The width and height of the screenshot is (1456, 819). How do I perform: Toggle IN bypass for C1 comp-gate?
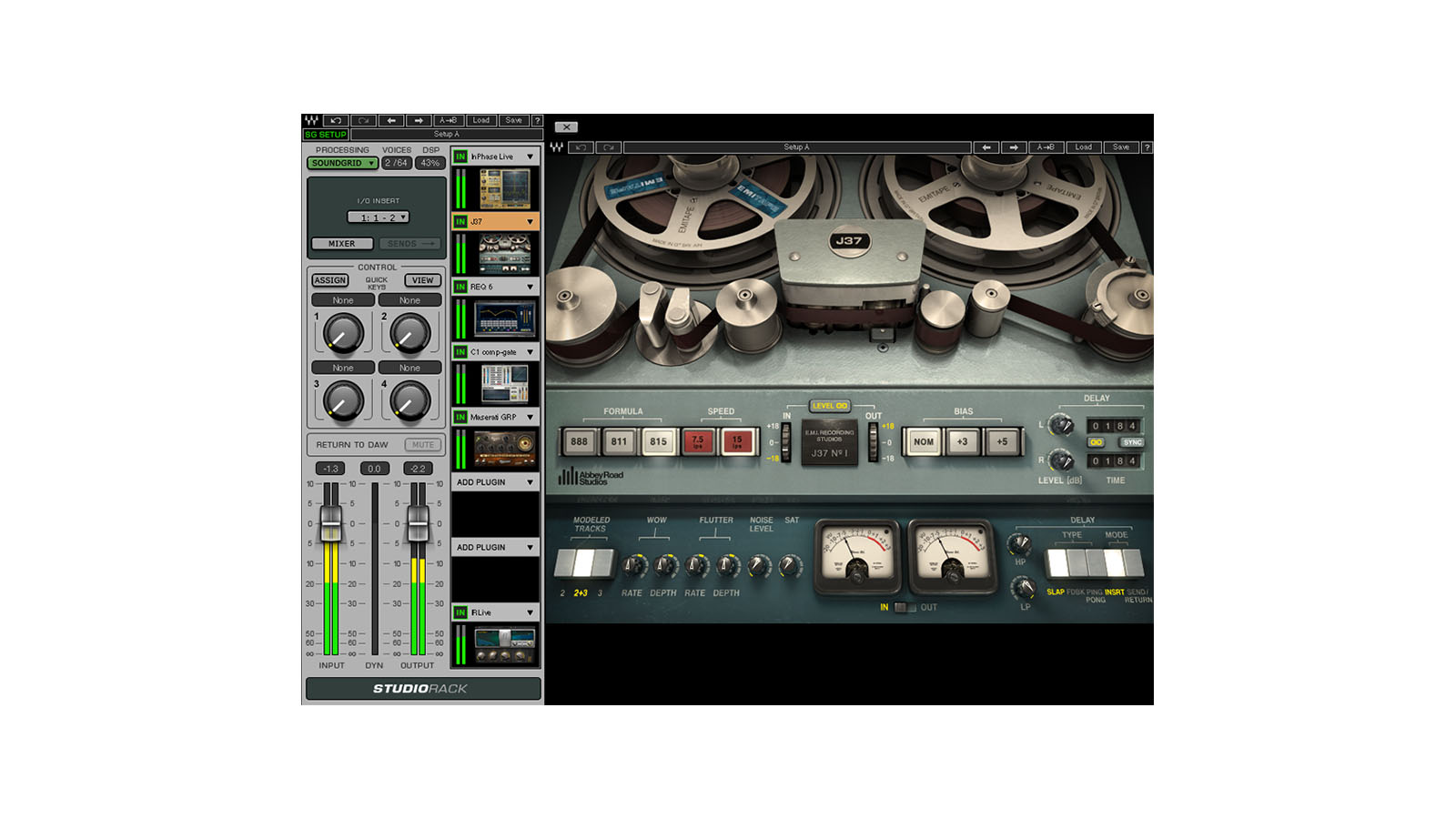[x=460, y=351]
